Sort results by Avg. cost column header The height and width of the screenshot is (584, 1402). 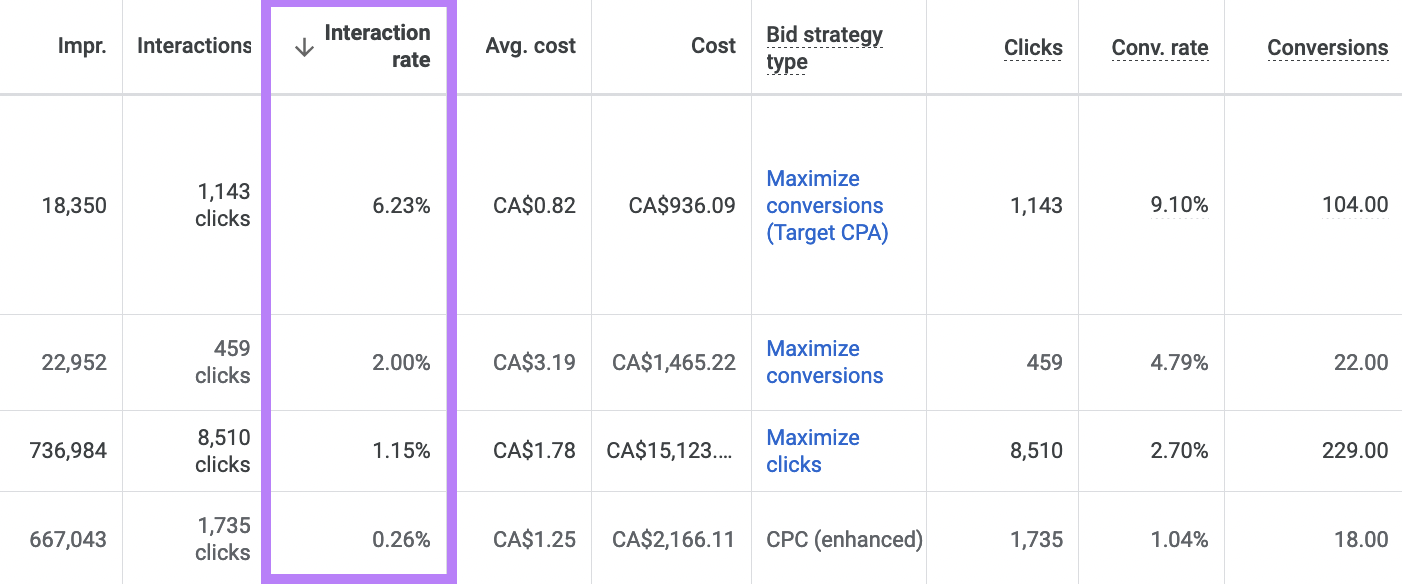(530, 46)
